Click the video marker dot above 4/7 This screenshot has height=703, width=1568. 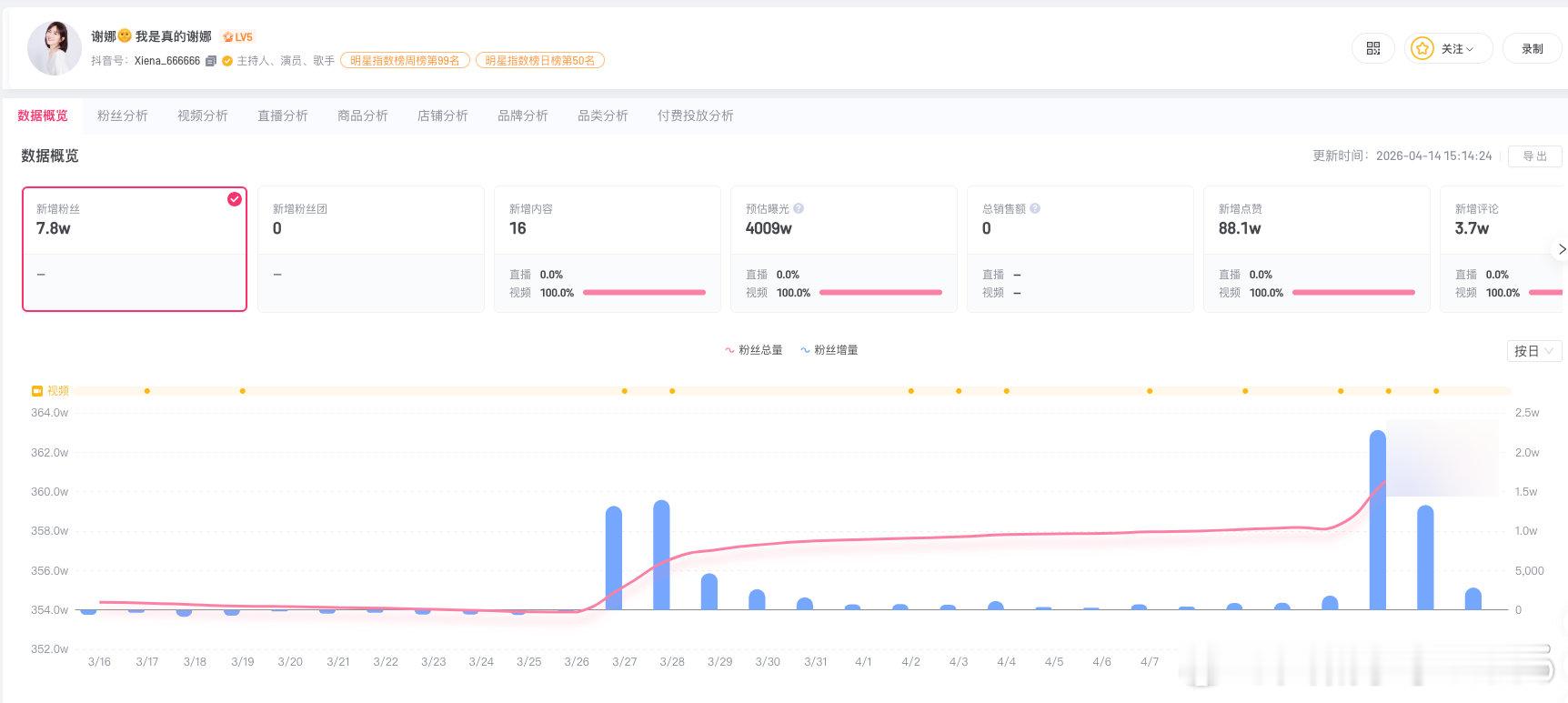[x=1150, y=391]
